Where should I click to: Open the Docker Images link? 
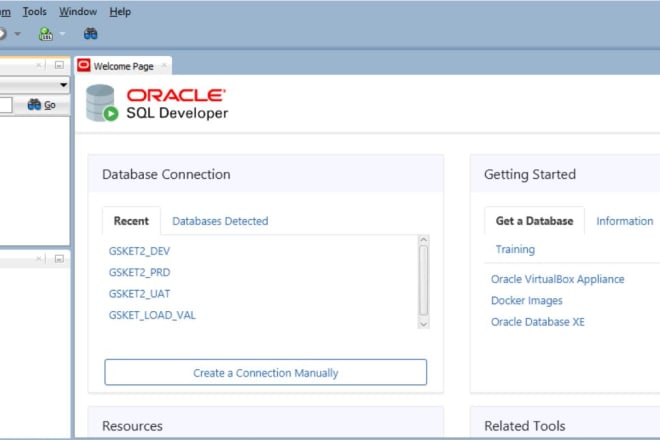click(x=527, y=301)
